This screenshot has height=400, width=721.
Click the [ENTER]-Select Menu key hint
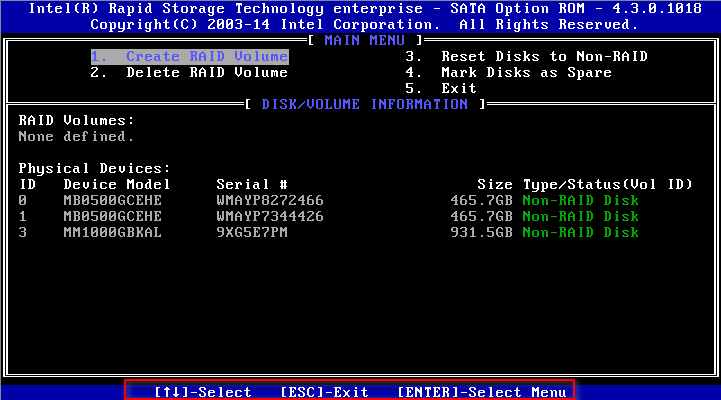pos(481,392)
